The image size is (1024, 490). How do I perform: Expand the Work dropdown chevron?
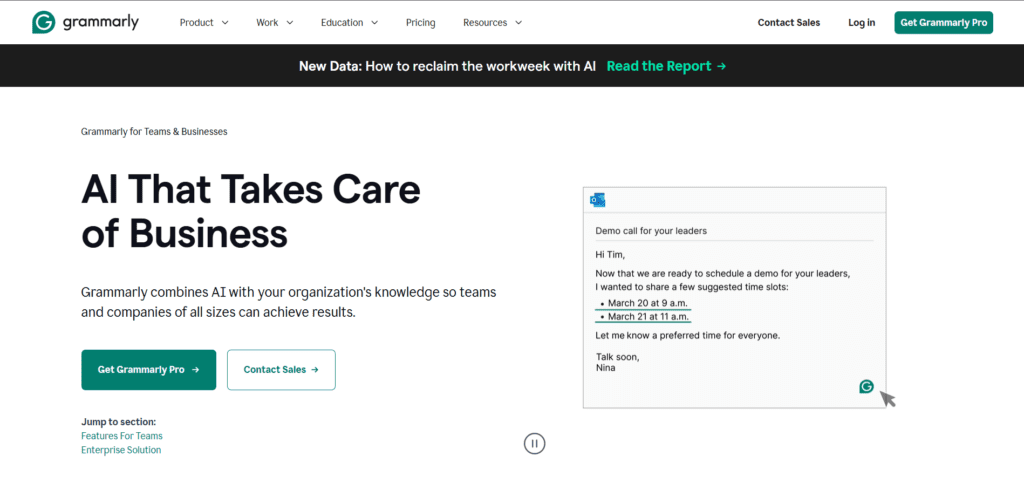[290, 23]
